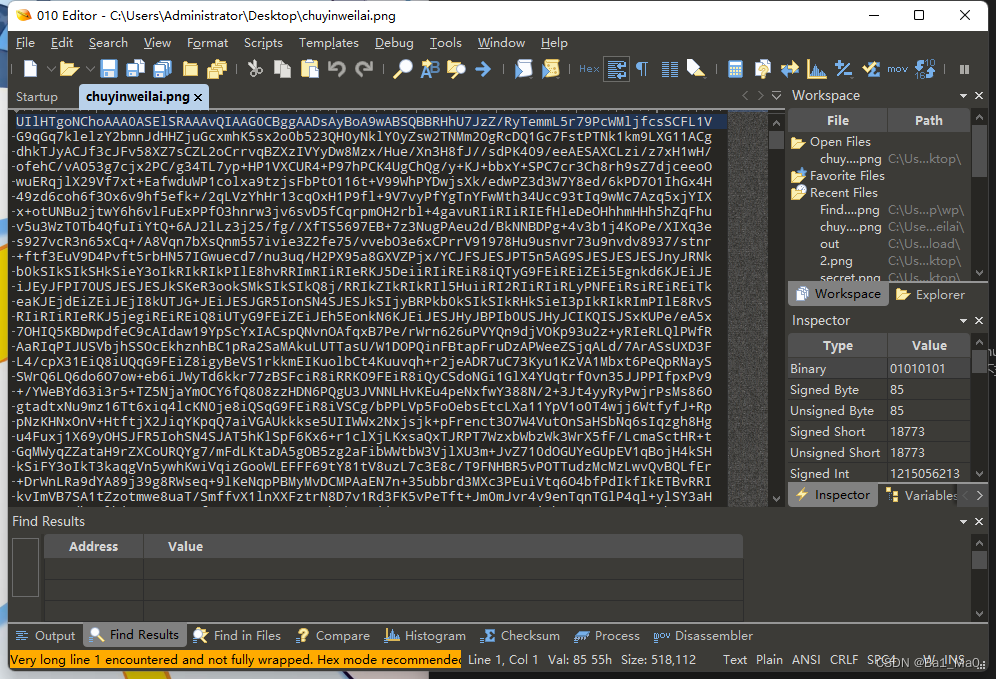Save the file with floppy icon

coord(109,69)
